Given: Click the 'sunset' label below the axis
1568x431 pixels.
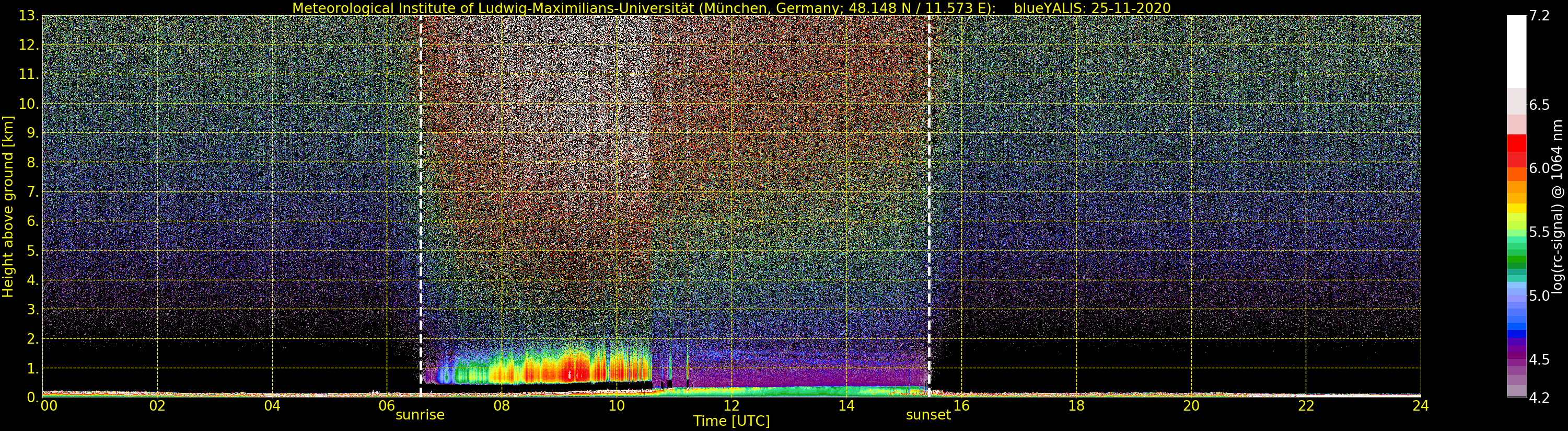Looking at the screenshot, I should click(928, 415).
